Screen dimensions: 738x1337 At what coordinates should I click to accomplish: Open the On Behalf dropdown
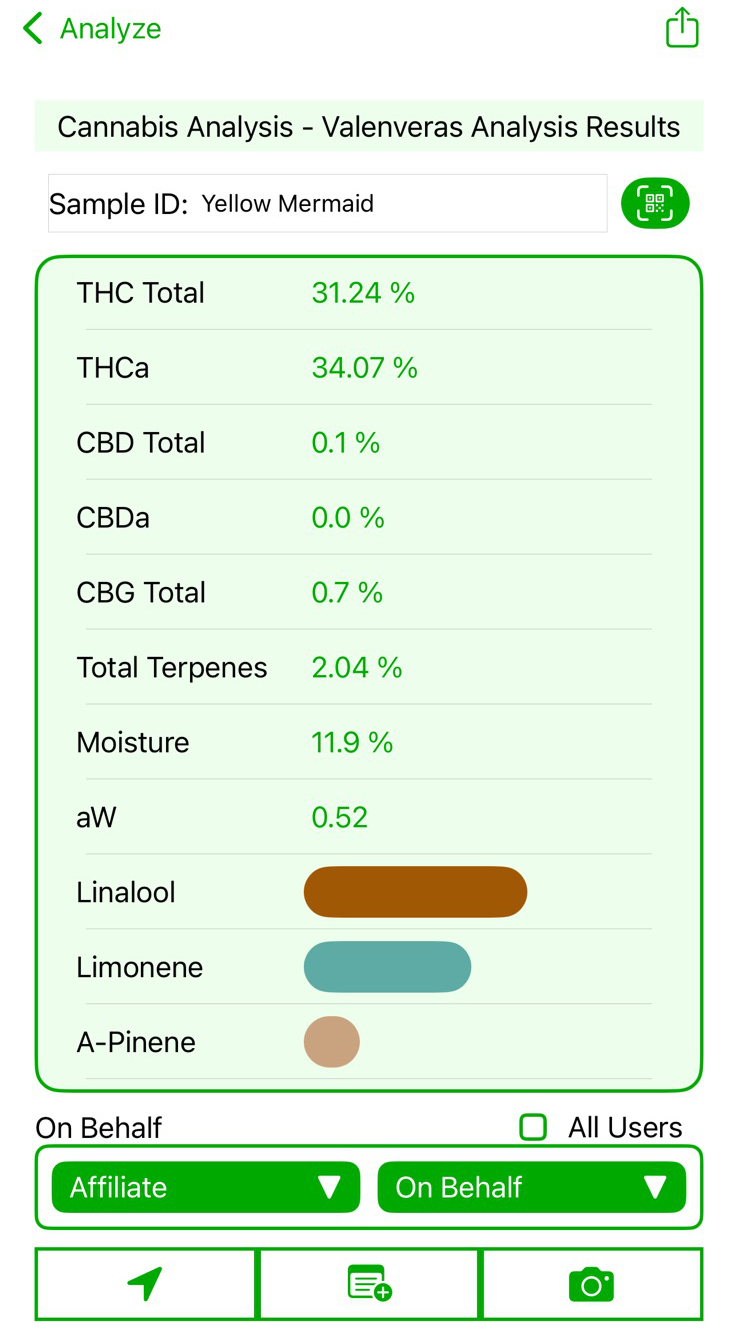tap(531, 1187)
